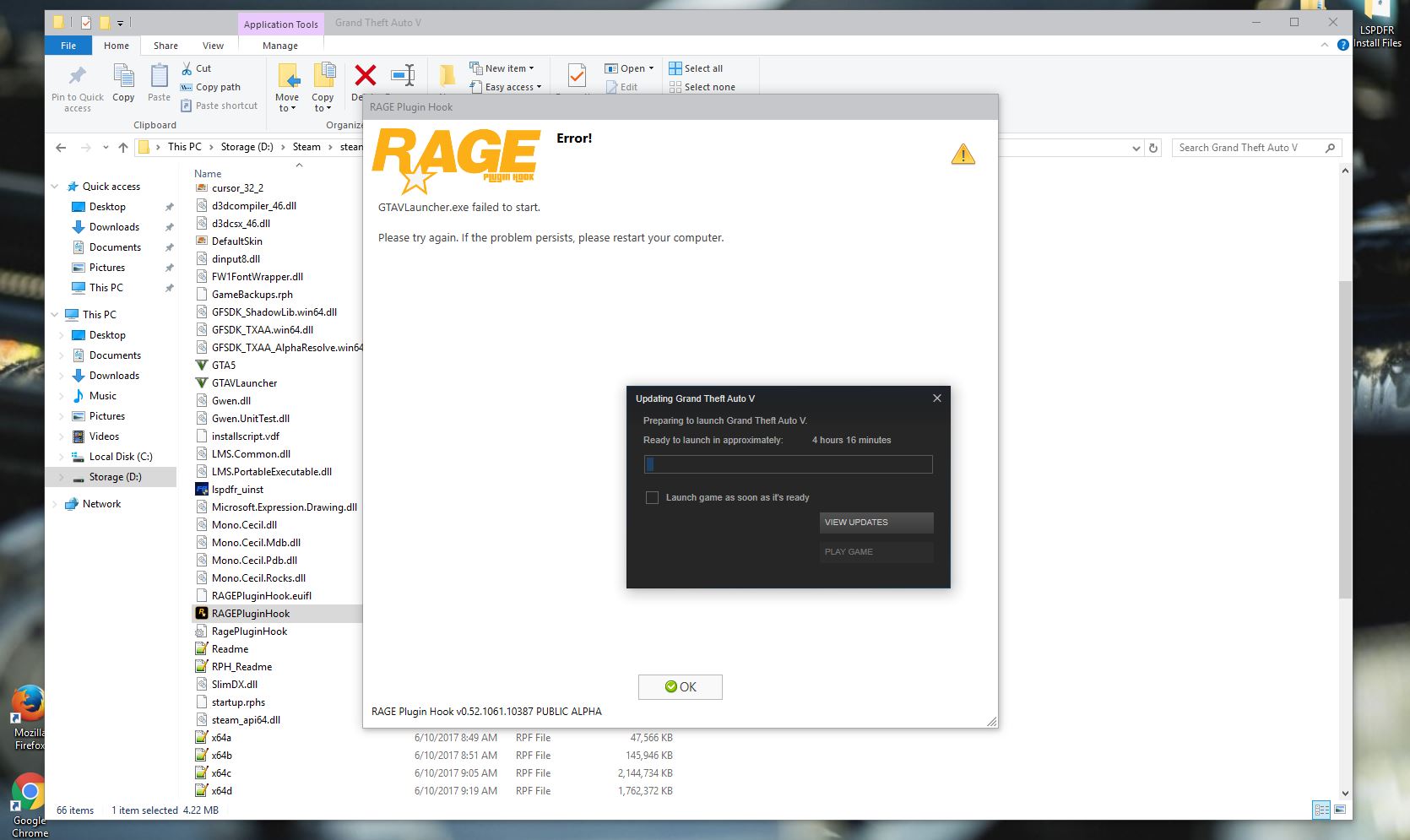Open the Easy access dropdown
Screen dimensions: 1410x840
512,87
